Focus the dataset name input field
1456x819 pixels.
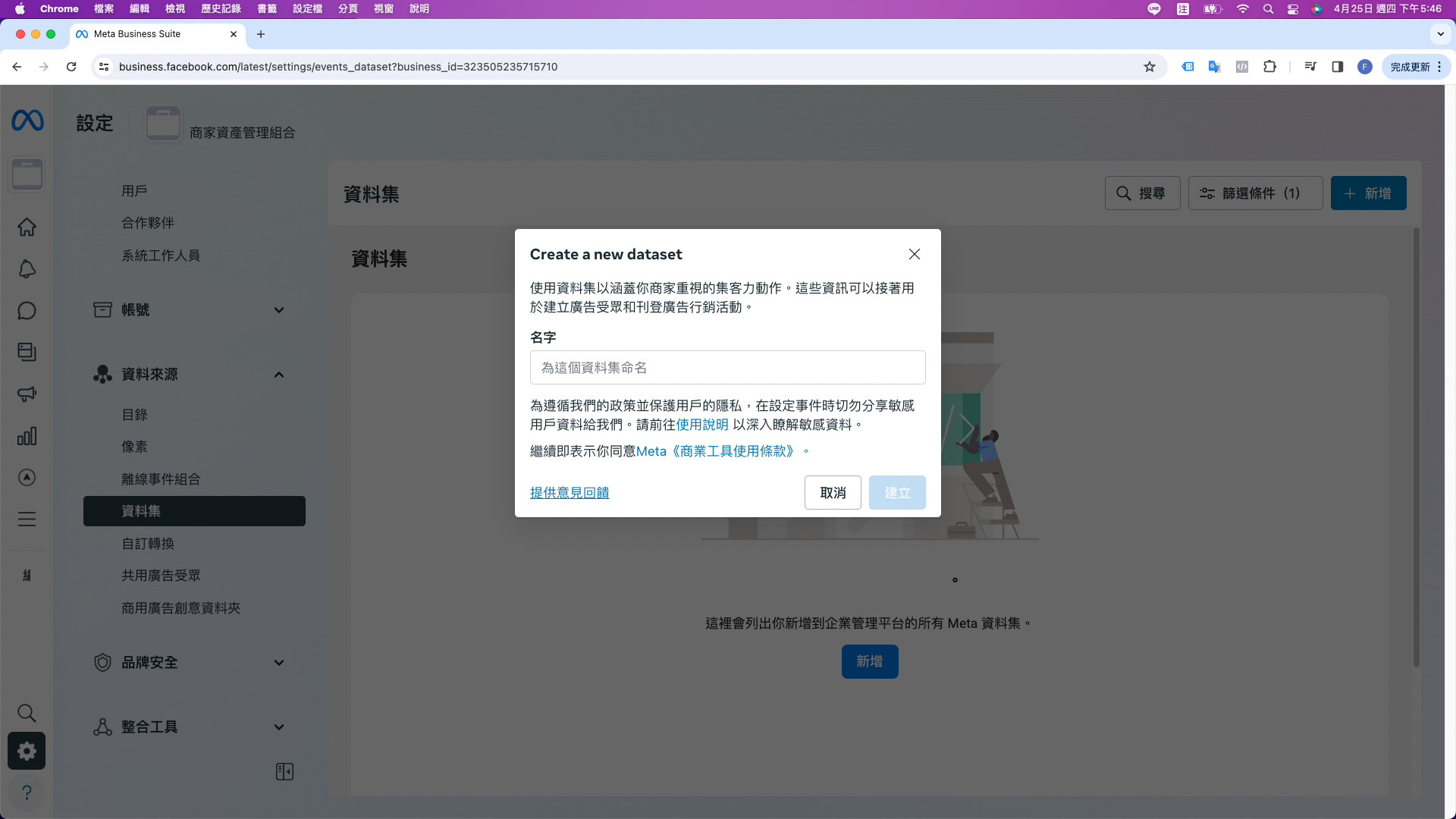(727, 368)
